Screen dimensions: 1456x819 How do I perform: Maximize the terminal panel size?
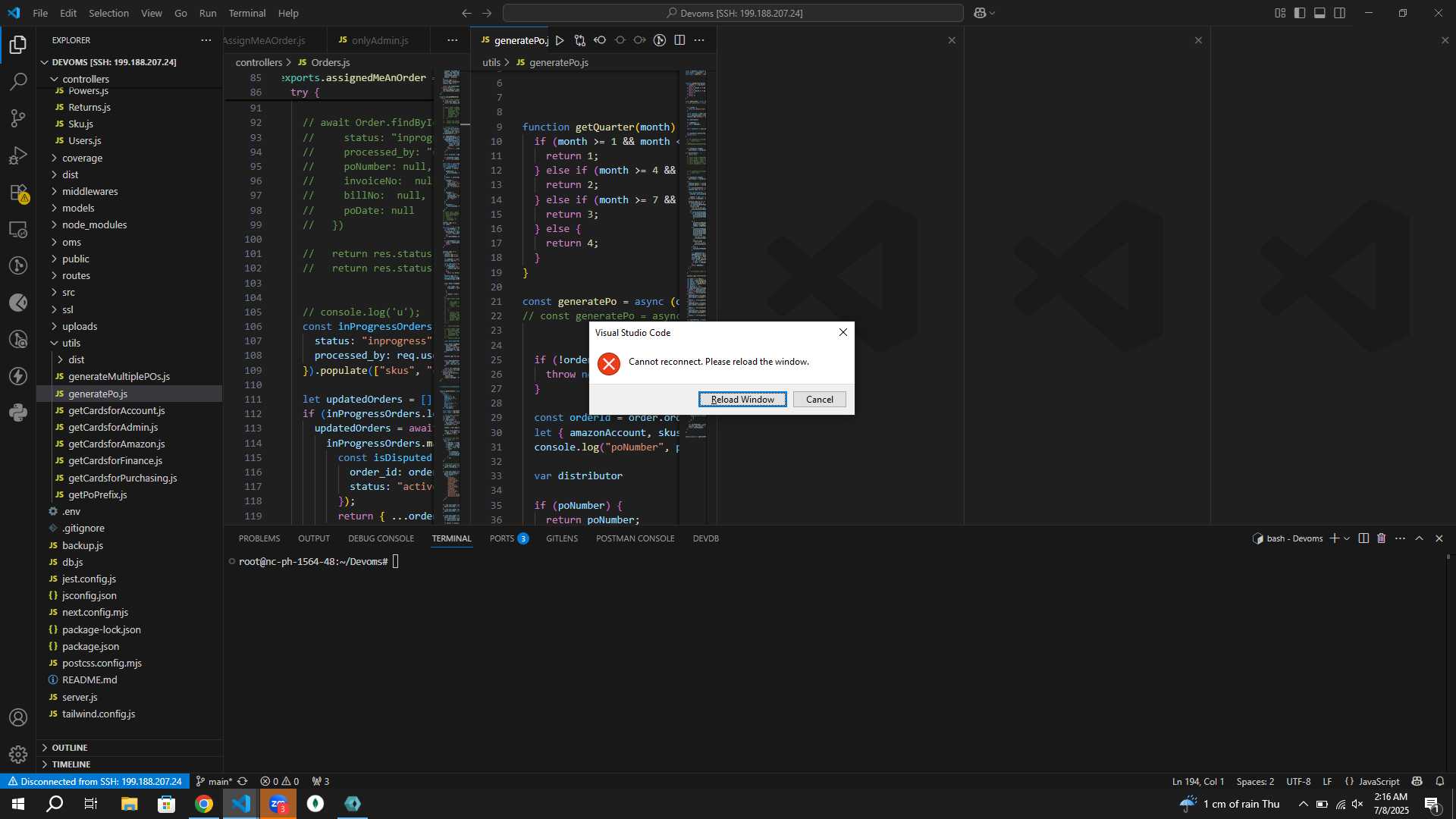point(1420,538)
